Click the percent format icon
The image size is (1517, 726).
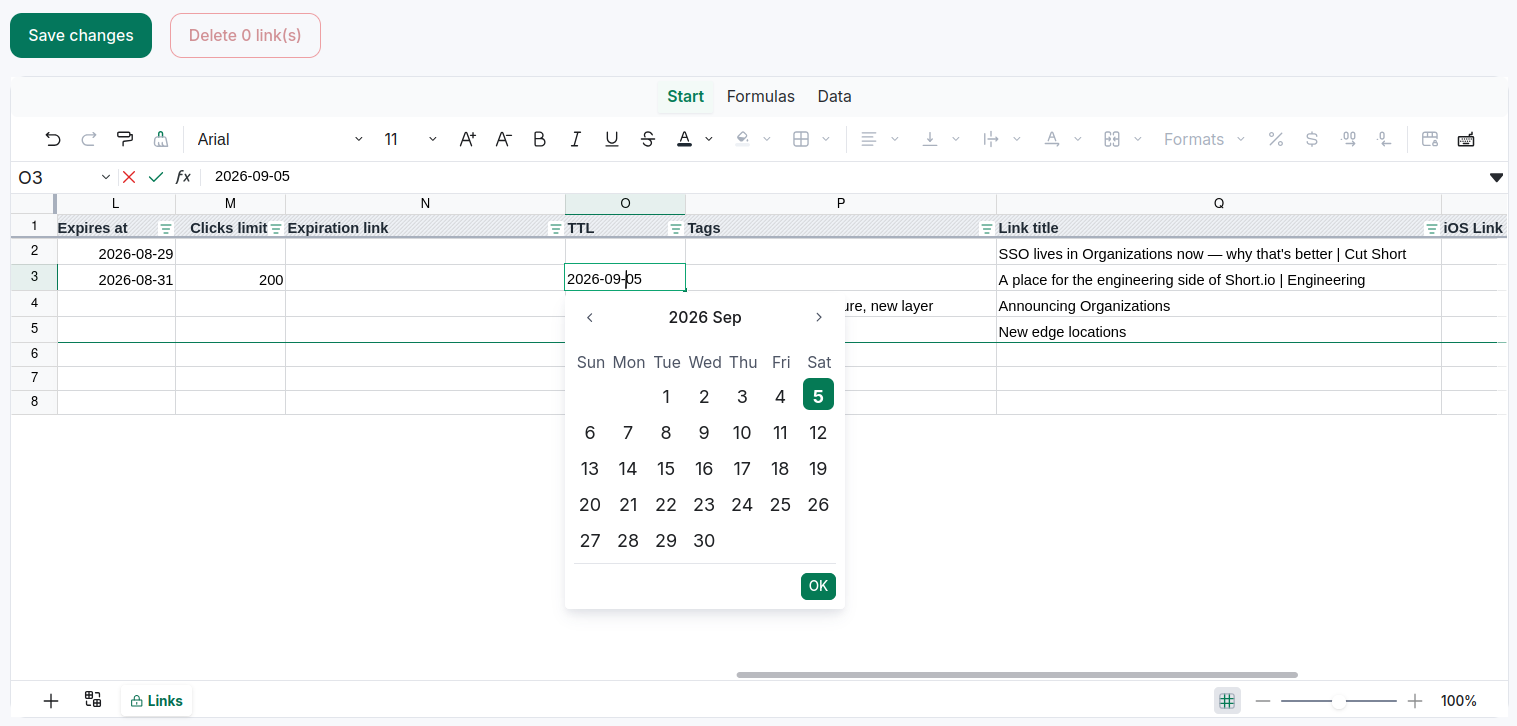coord(1276,139)
